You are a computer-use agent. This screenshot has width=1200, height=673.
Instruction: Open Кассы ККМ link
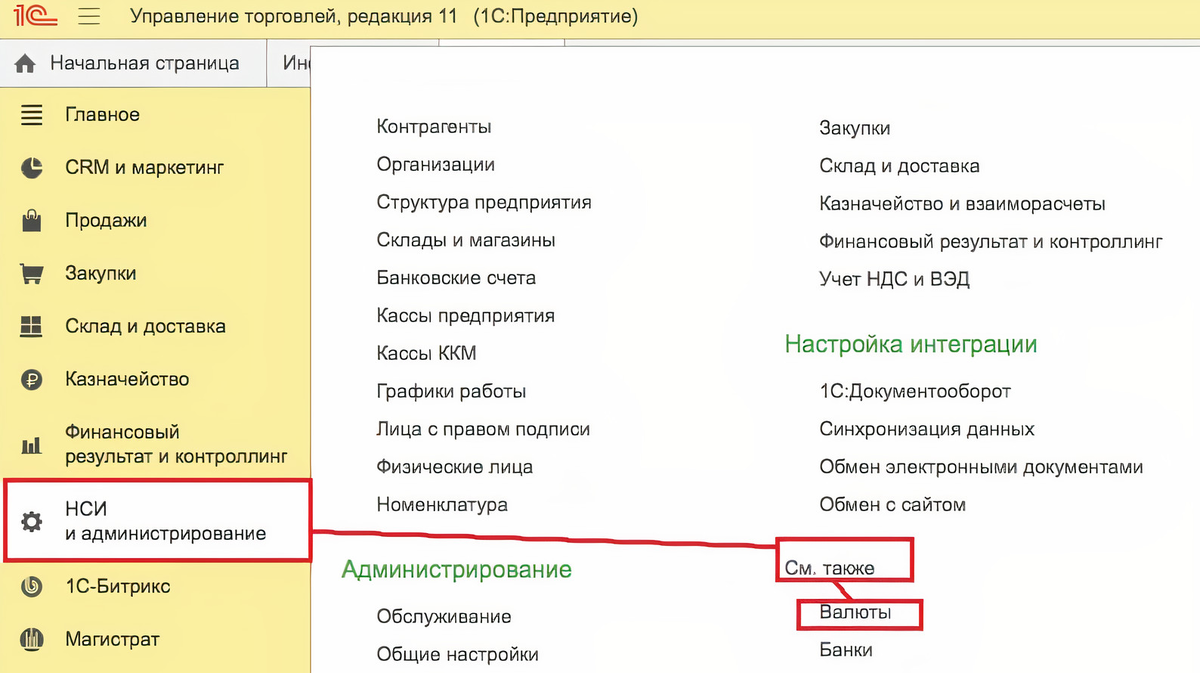coord(427,354)
